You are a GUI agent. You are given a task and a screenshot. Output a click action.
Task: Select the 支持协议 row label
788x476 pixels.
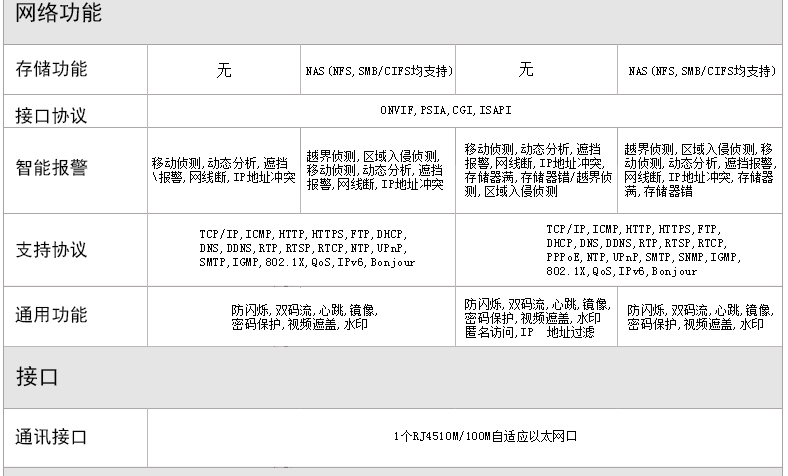[51, 249]
